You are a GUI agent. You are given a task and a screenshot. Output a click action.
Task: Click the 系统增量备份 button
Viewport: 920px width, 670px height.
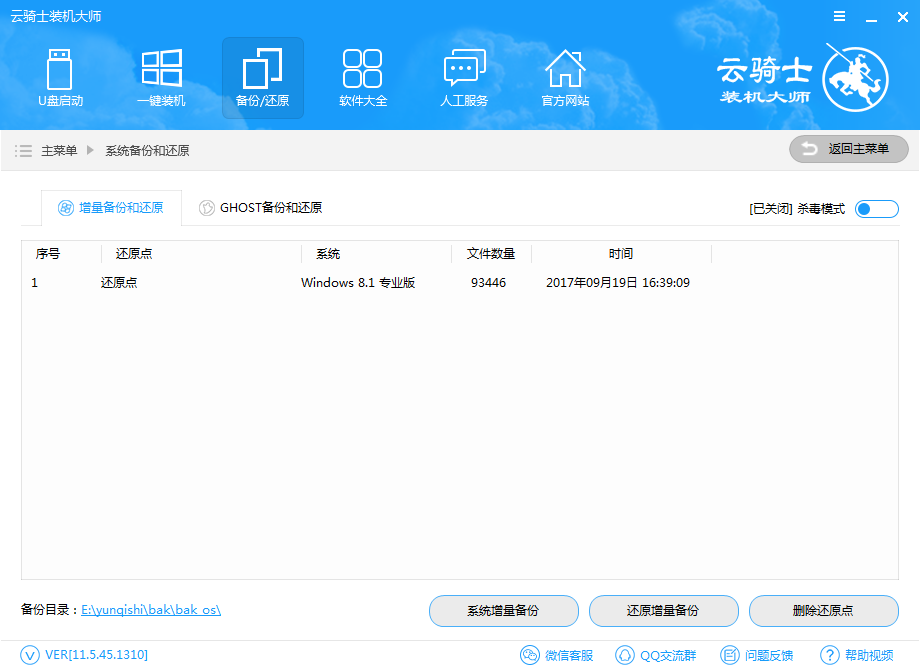point(504,611)
